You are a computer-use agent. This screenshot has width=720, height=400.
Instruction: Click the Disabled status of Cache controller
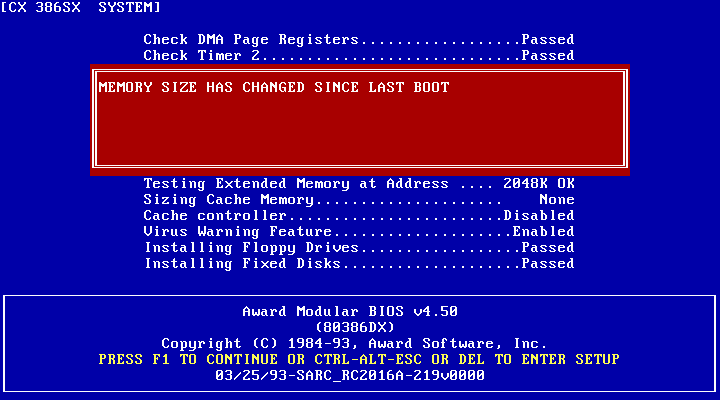click(x=538, y=216)
